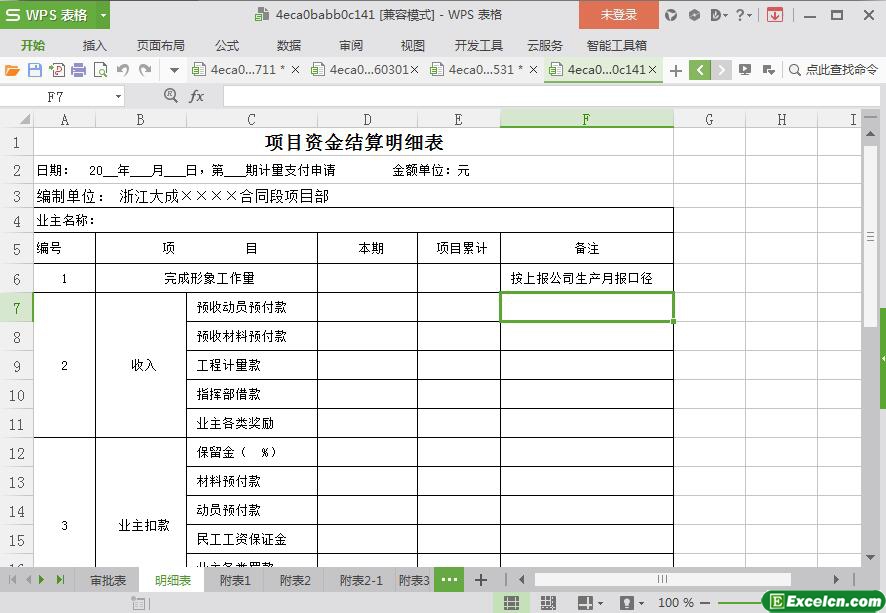Click the gray next document tab arrow
This screenshot has height=613, width=886.
coord(722,70)
